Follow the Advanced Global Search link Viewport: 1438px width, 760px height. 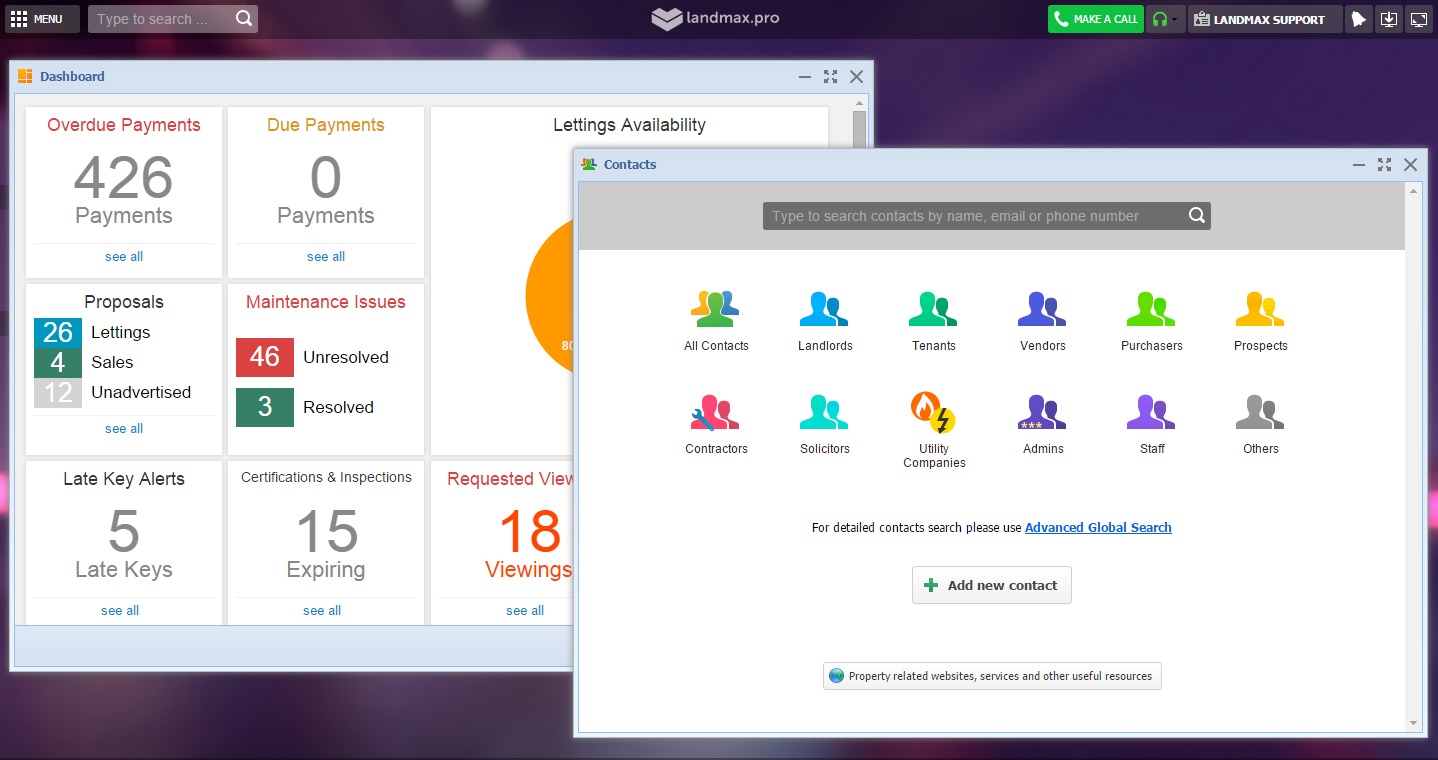1098,527
